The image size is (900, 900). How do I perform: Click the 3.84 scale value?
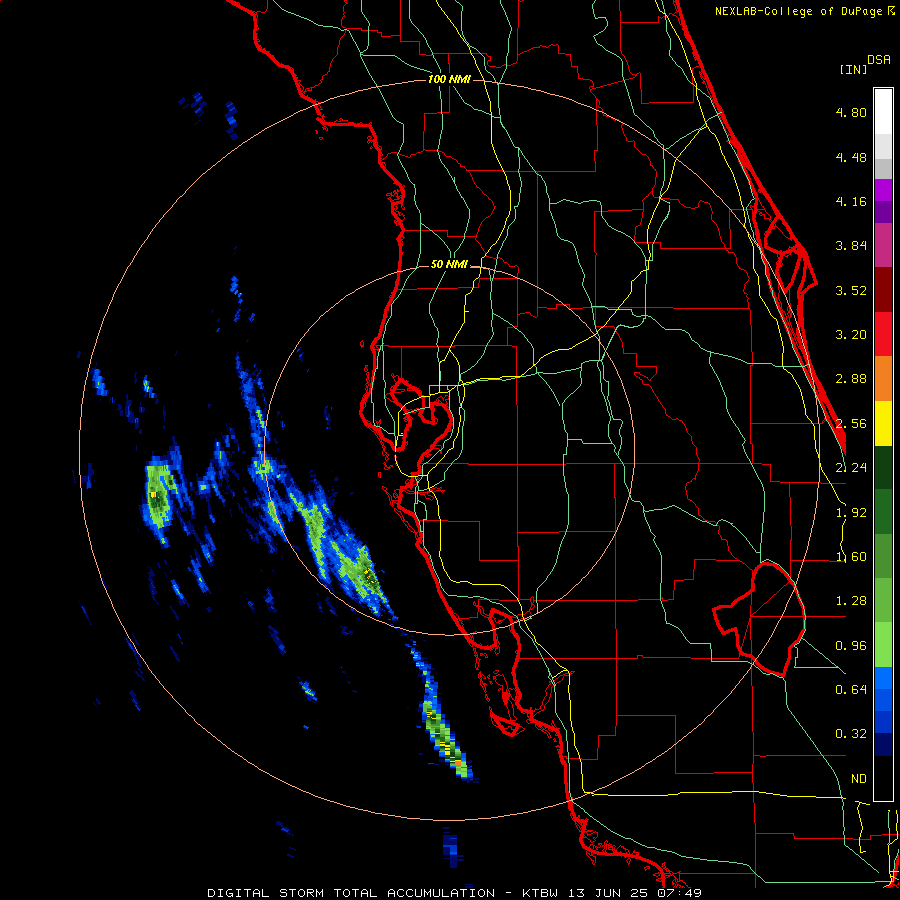point(851,246)
